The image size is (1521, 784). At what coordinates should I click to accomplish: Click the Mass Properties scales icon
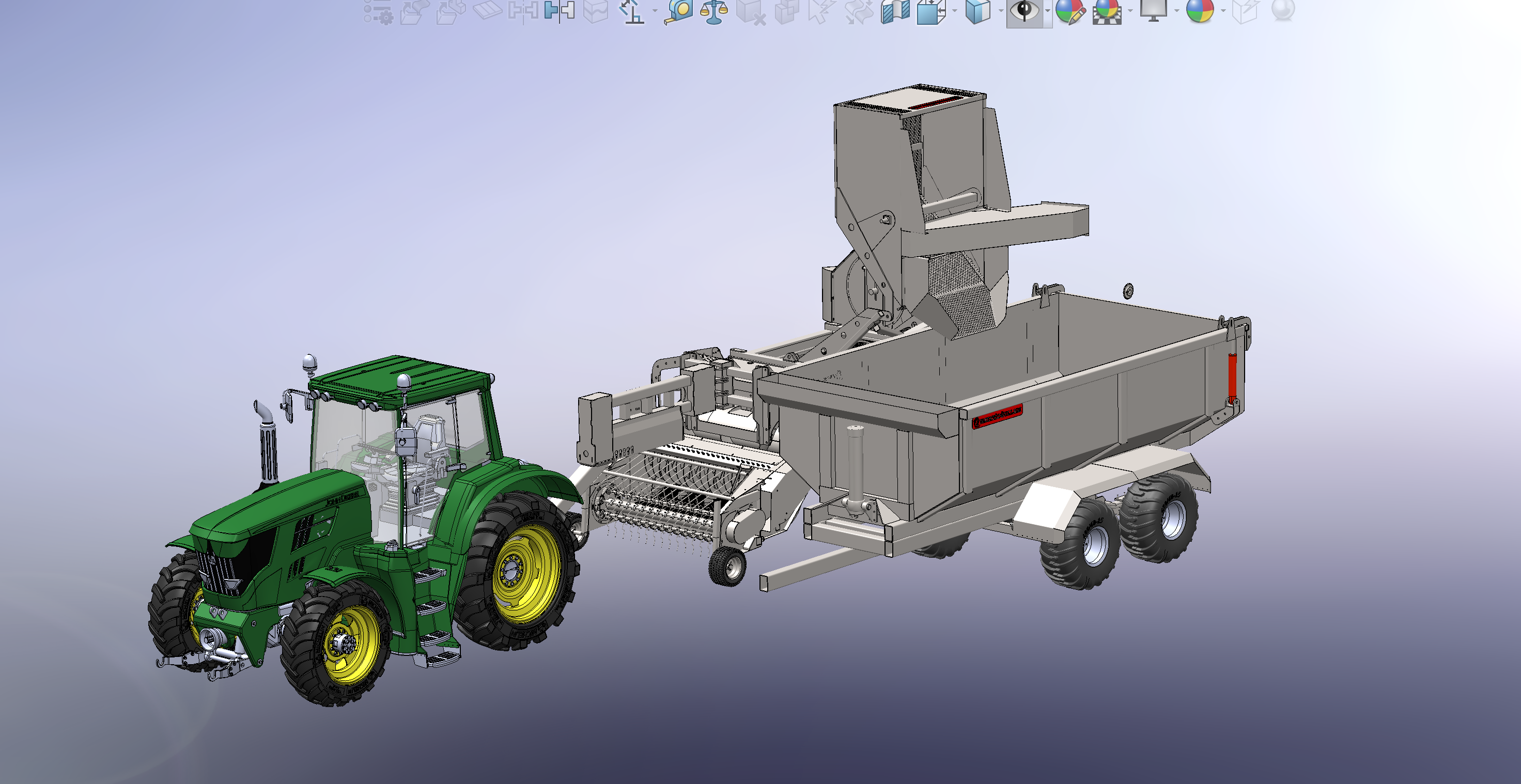[713, 12]
